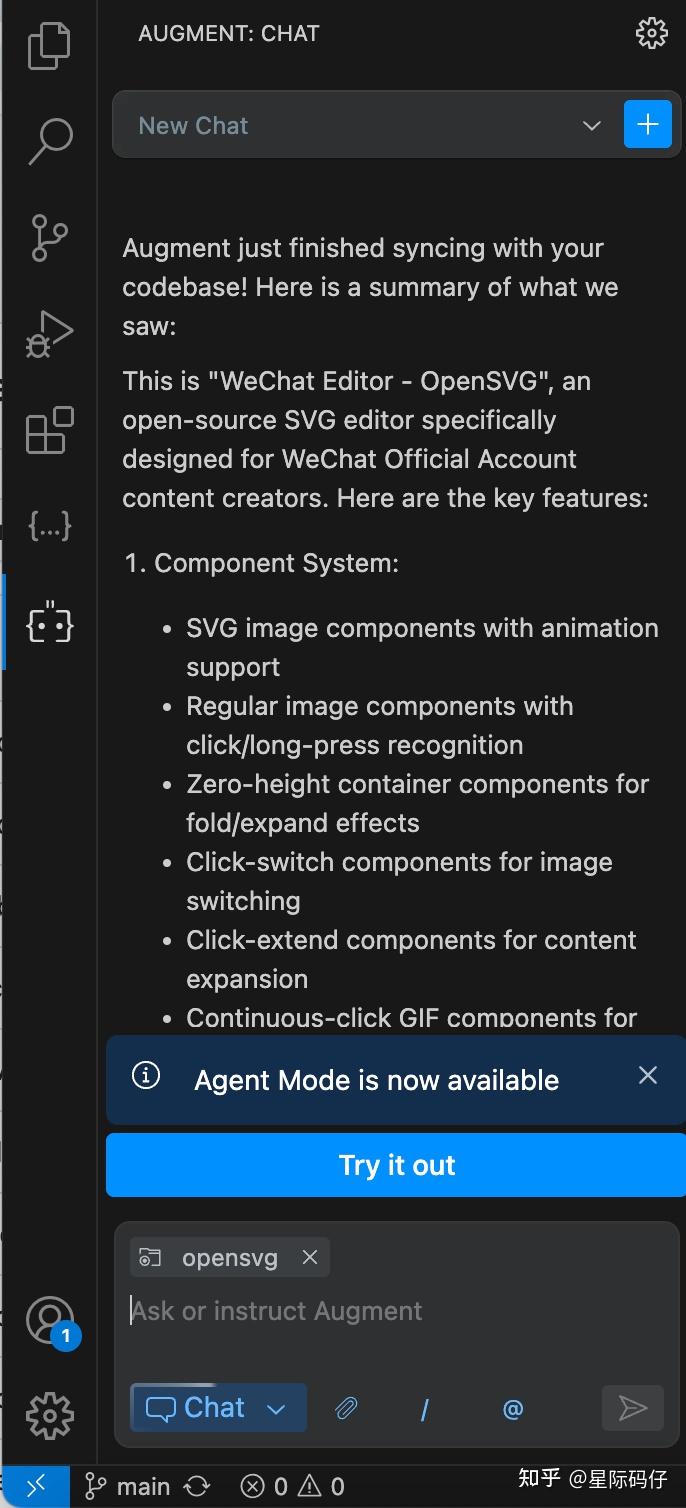Click the @ mention icon
686x1508 pixels.
(x=513, y=1409)
